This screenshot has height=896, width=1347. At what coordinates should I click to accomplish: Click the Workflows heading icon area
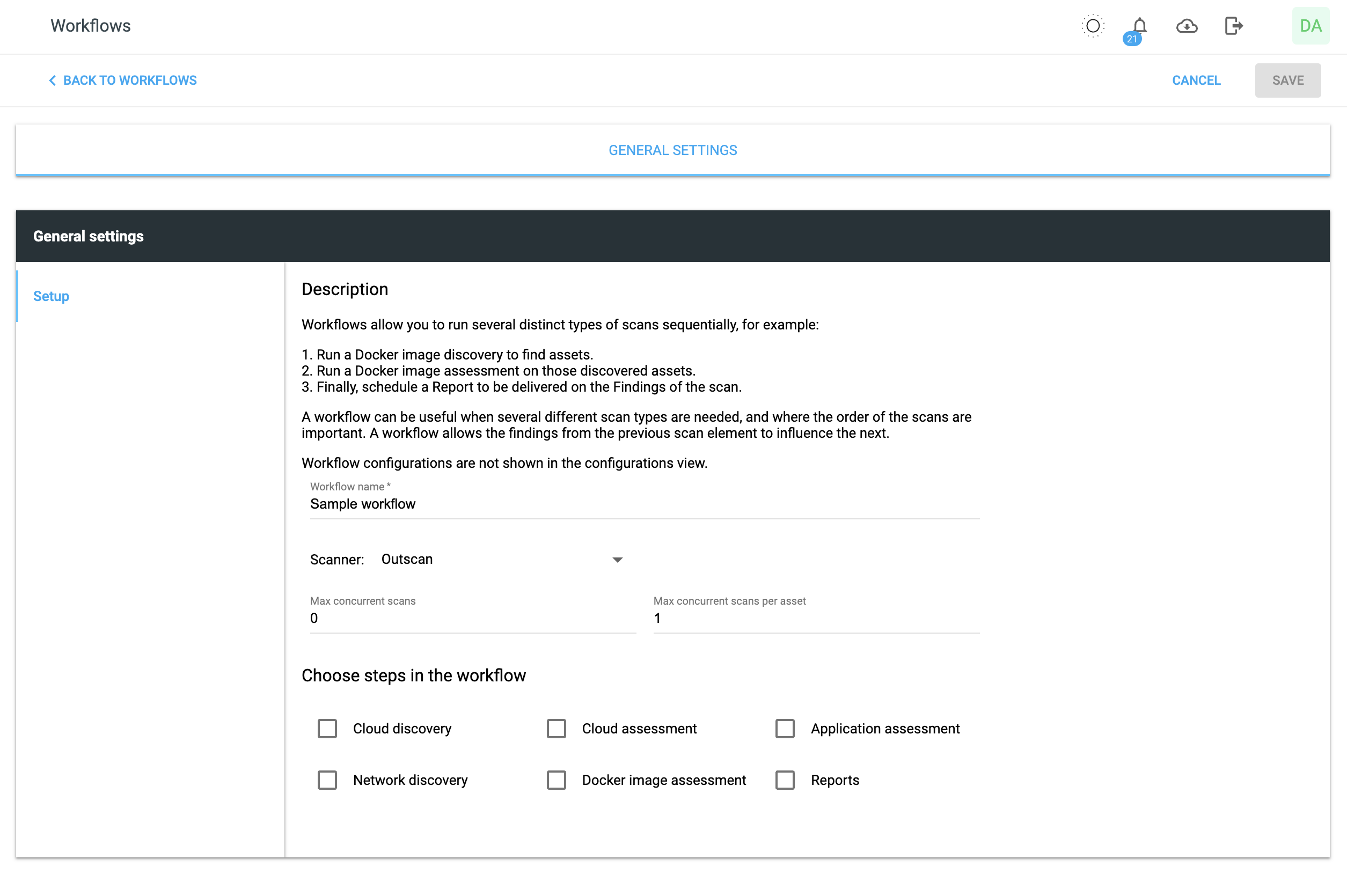90,26
